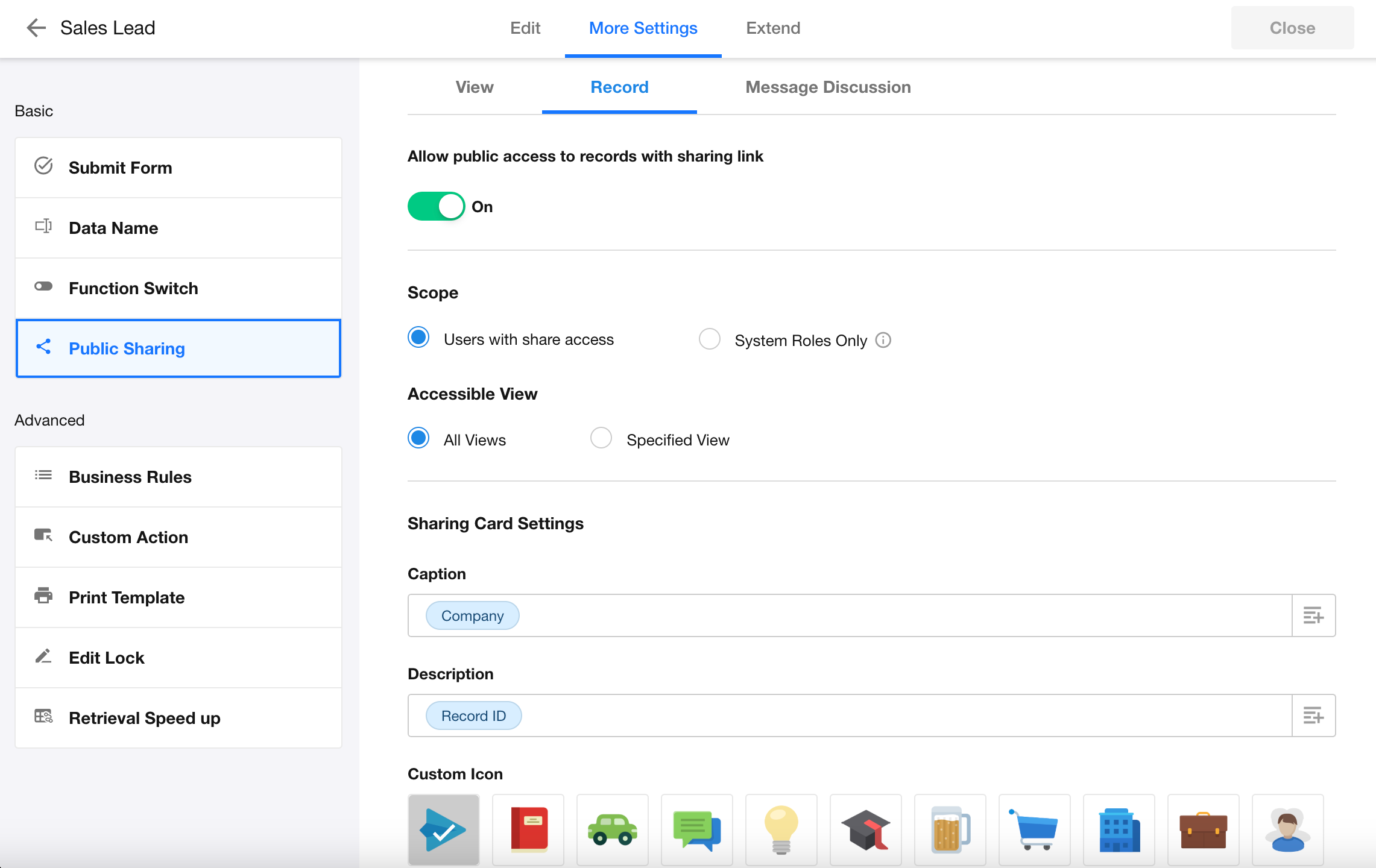Open the Extend tab
Screen dimensions: 1376x868
tap(773, 28)
